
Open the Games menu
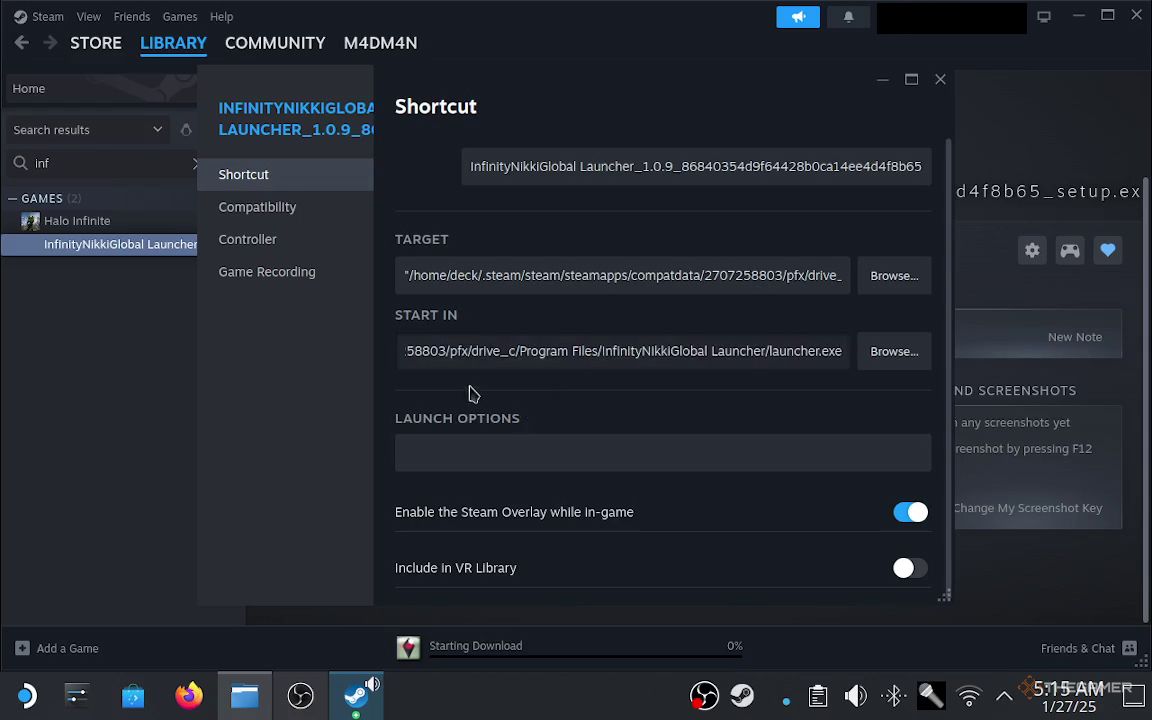pos(179,16)
